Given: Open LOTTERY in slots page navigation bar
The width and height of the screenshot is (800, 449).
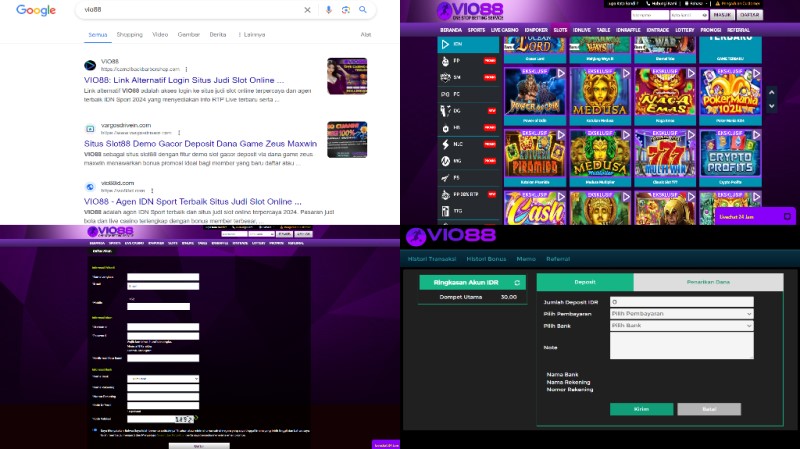Looking at the screenshot, I should point(685,30).
